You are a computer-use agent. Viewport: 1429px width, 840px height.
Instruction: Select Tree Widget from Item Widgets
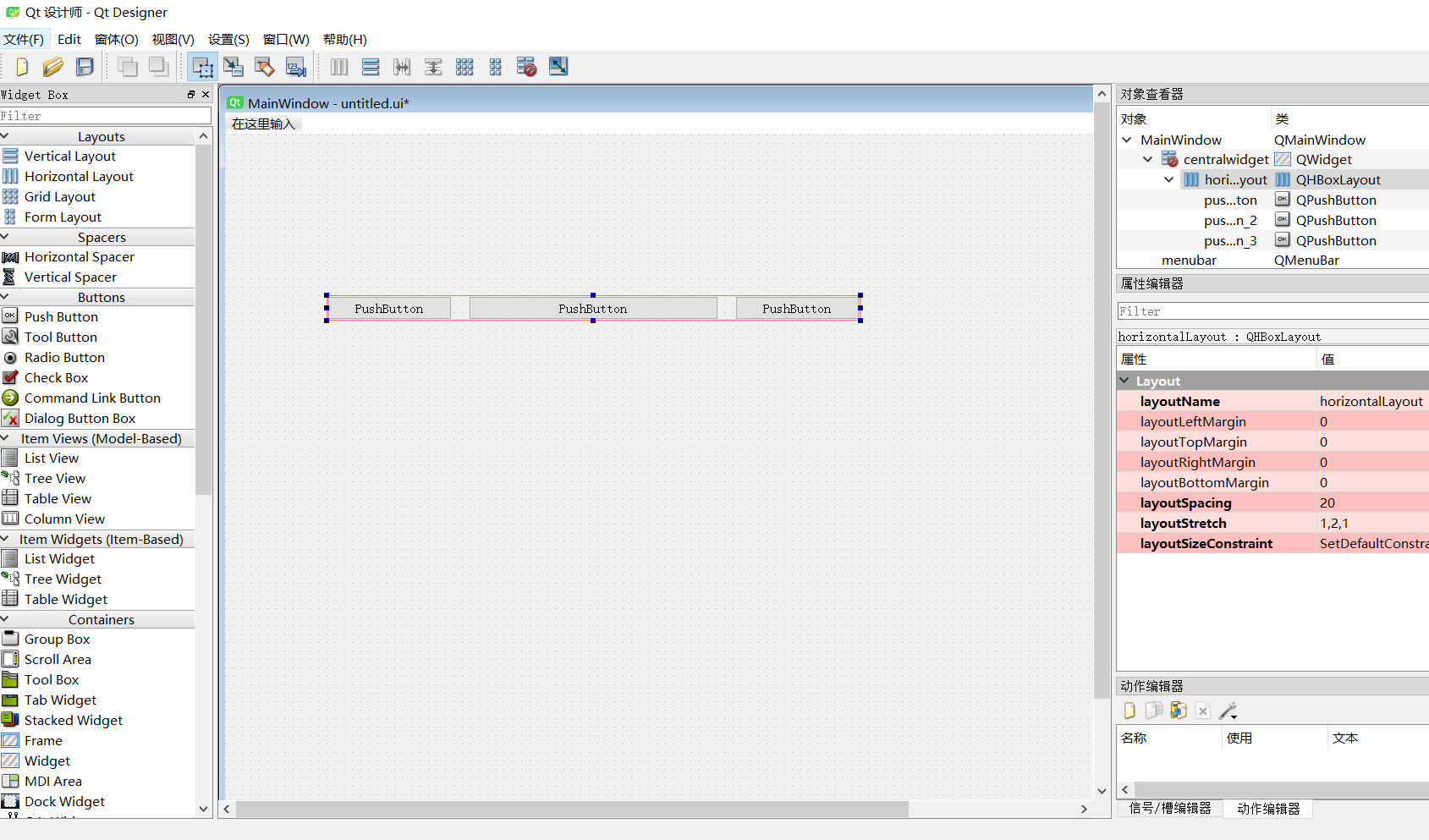click(x=63, y=579)
